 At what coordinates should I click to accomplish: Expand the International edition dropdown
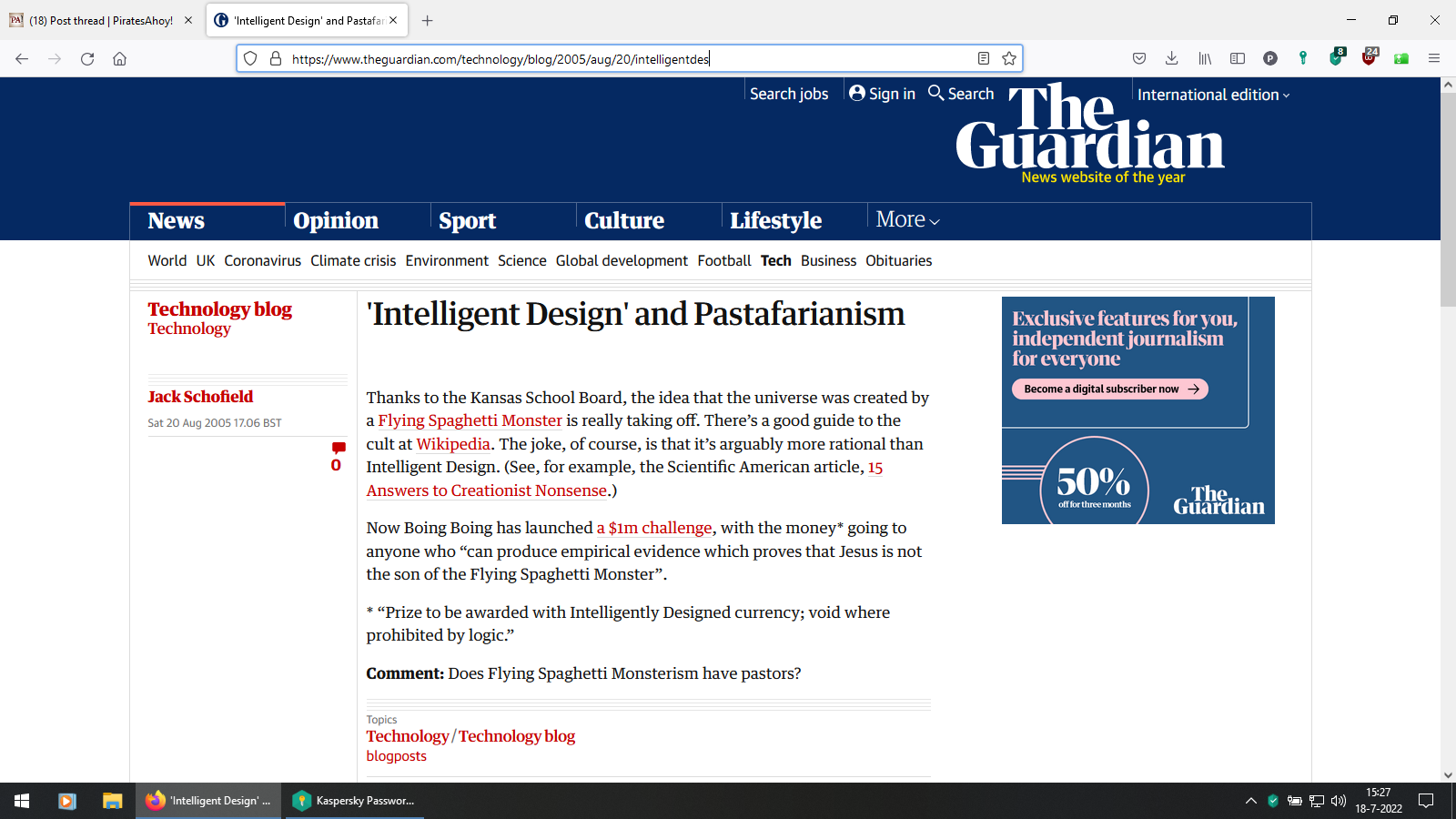point(1213,95)
